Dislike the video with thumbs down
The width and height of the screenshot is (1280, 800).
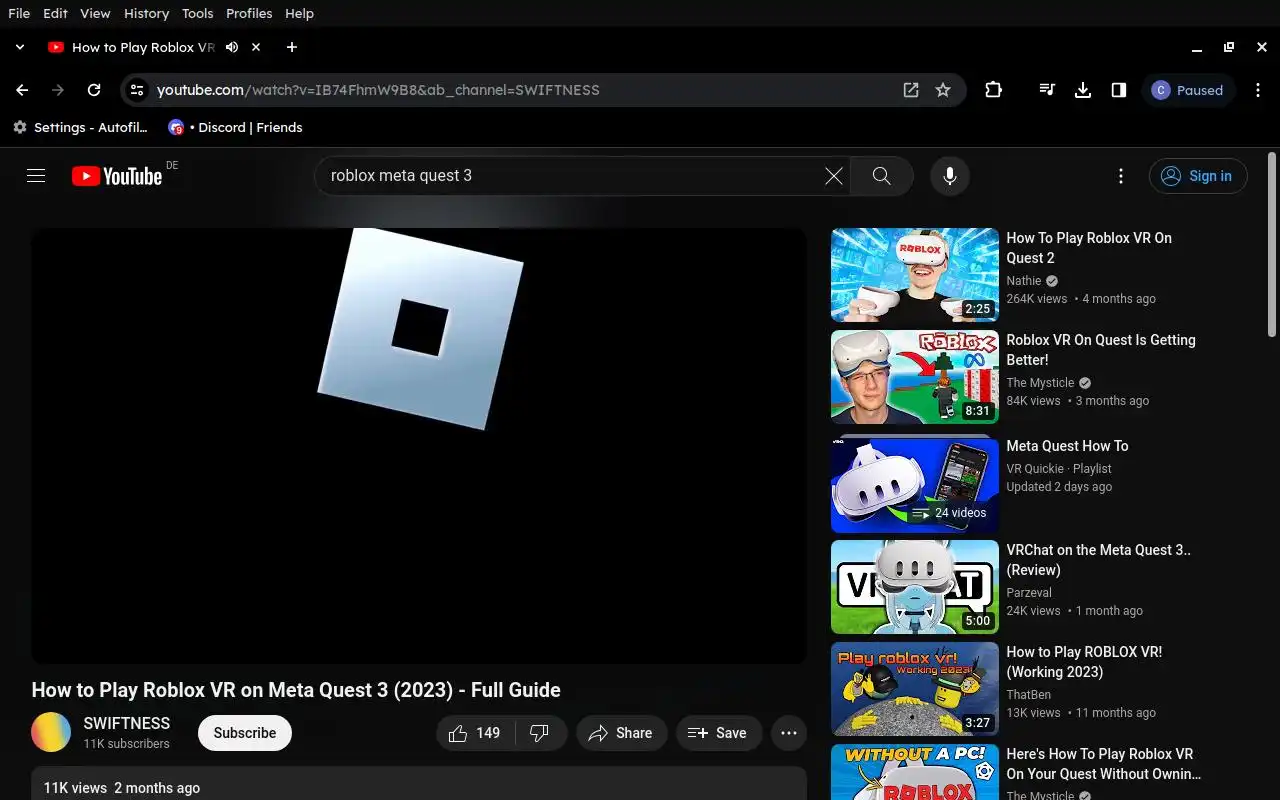(x=540, y=733)
